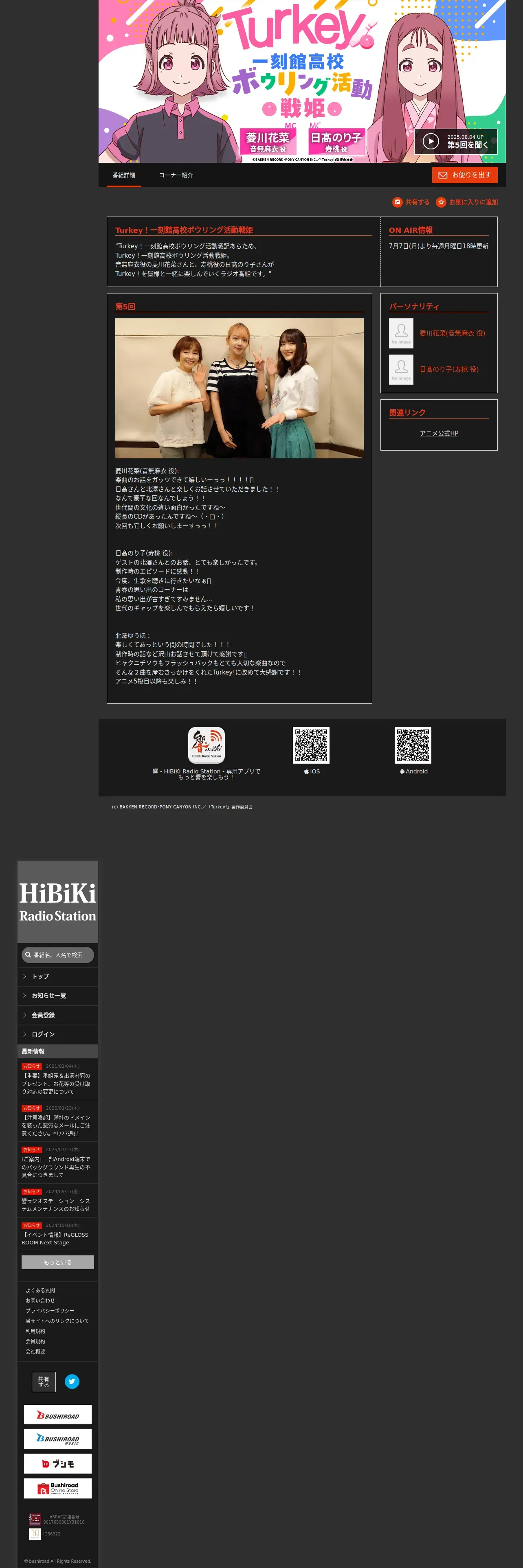Click the chevron next to トップ
The image size is (523, 1568).
tap(24, 977)
